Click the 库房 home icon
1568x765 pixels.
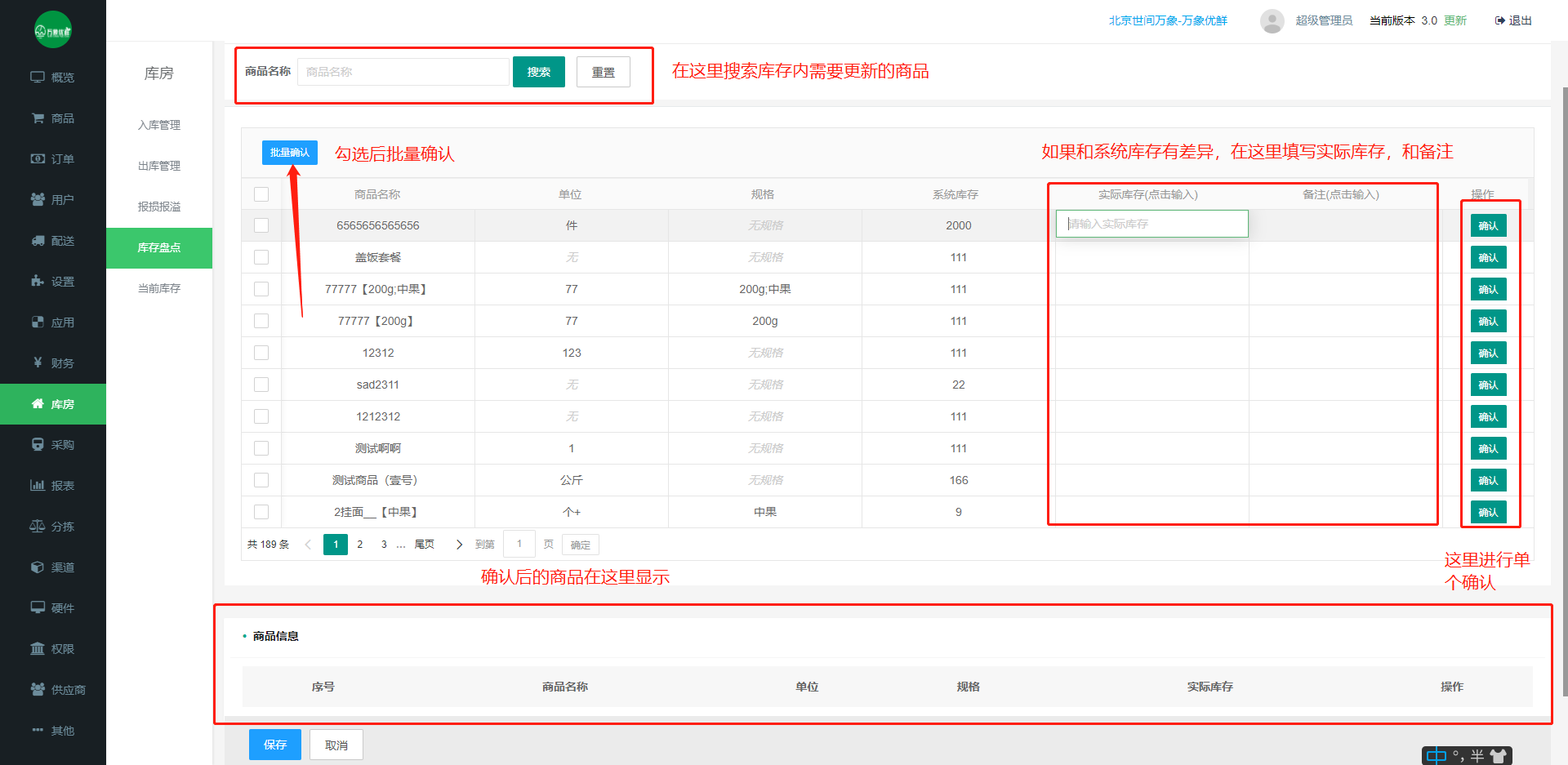coord(38,403)
